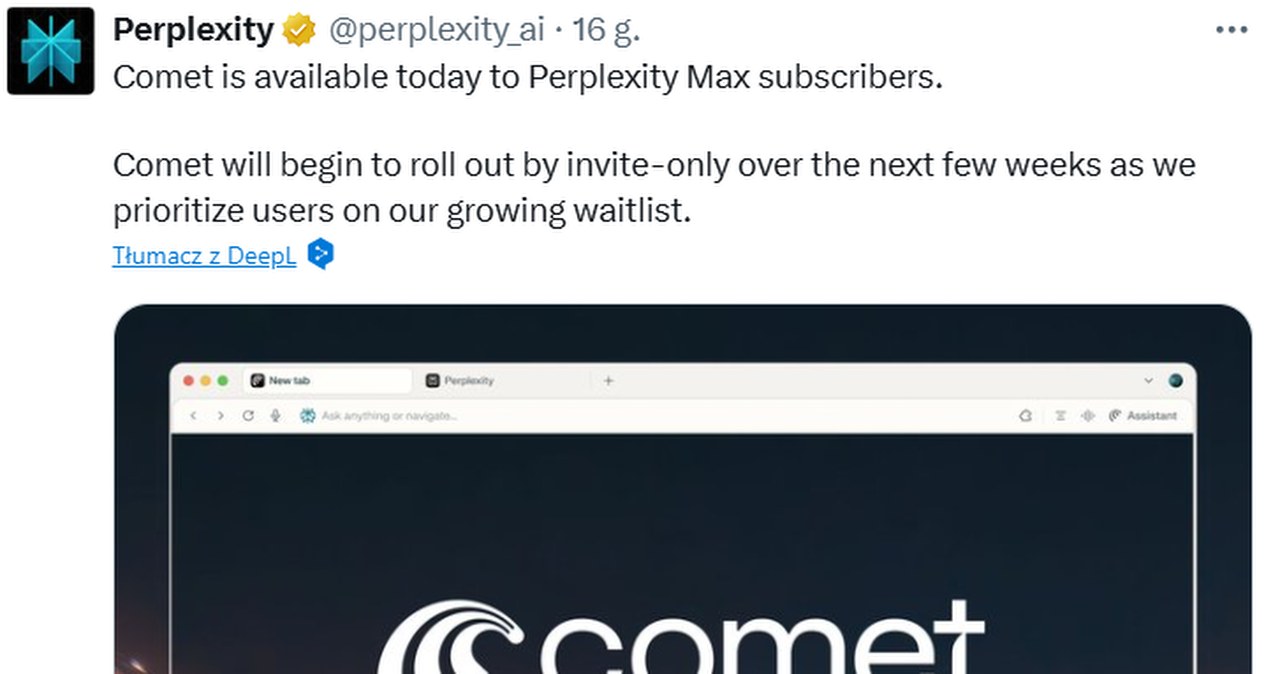Click the Comet profile avatar circle

coord(1175,381)
